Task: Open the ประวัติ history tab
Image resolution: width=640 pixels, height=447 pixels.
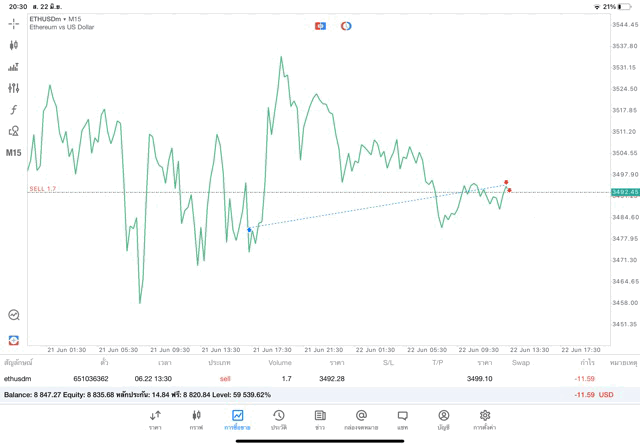Action: pos(279,419)
